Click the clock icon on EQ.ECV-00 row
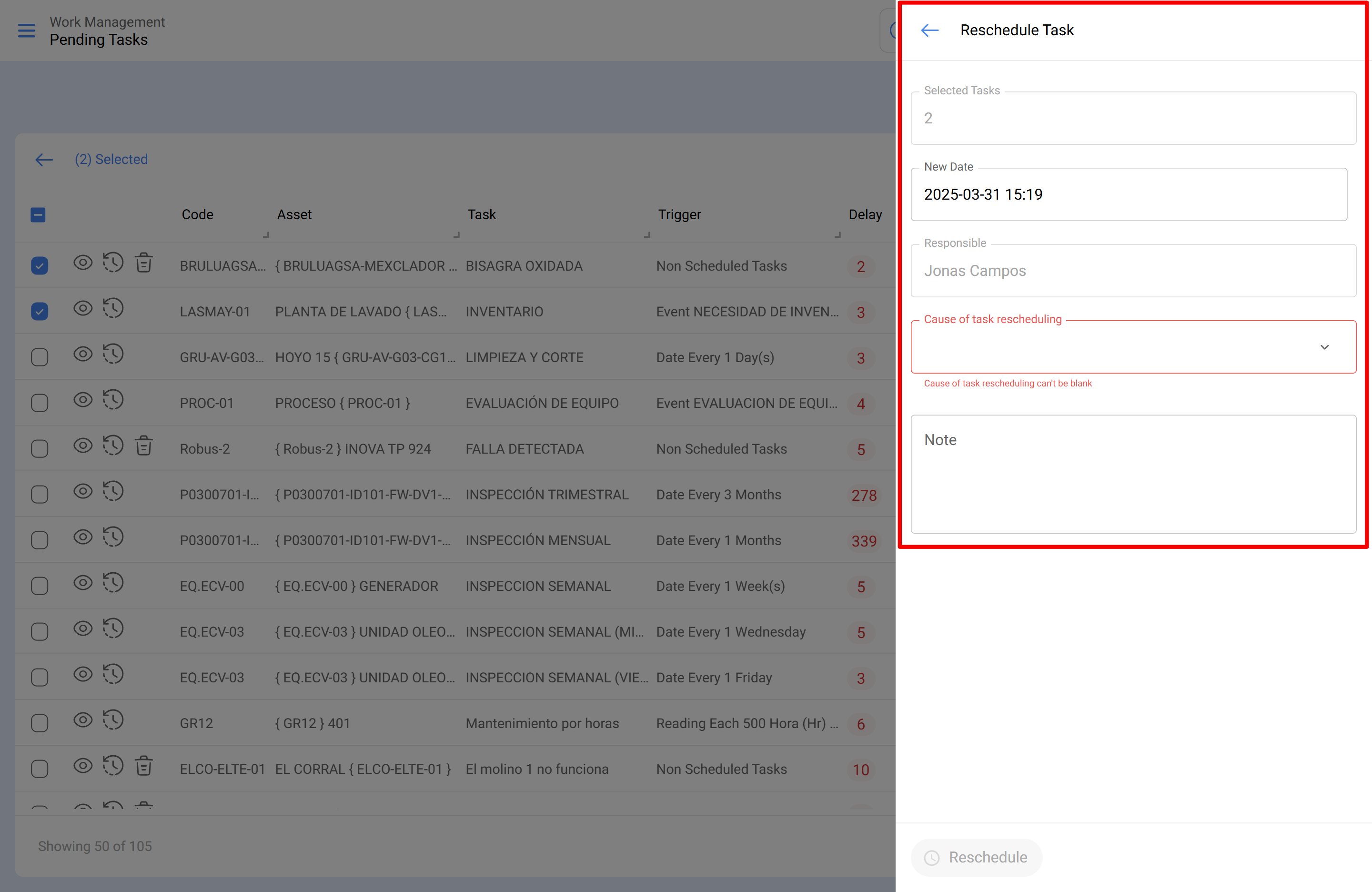 pos(113,583)
